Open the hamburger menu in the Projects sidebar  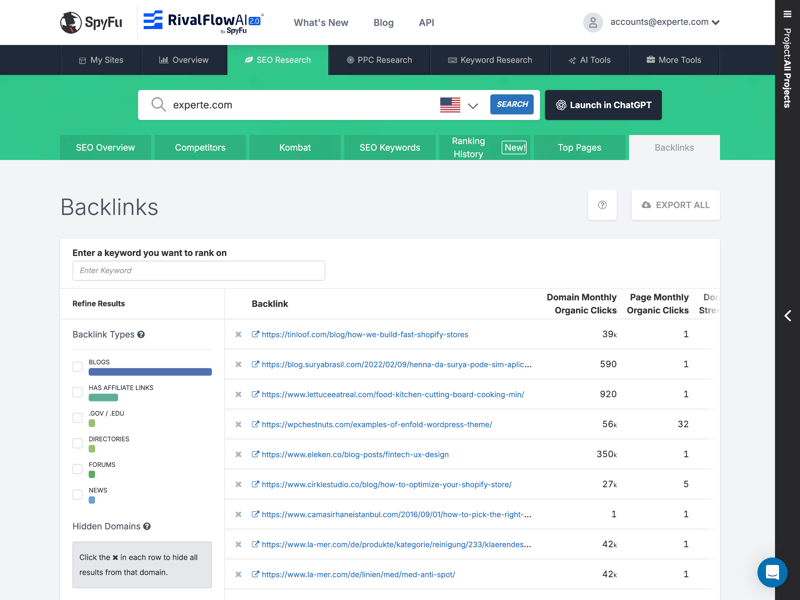(787, 14)
